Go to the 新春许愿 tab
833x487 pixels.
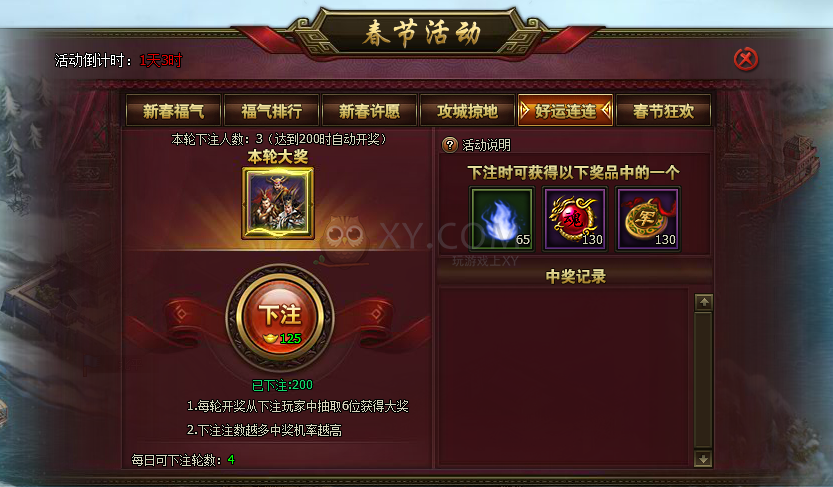369,111
